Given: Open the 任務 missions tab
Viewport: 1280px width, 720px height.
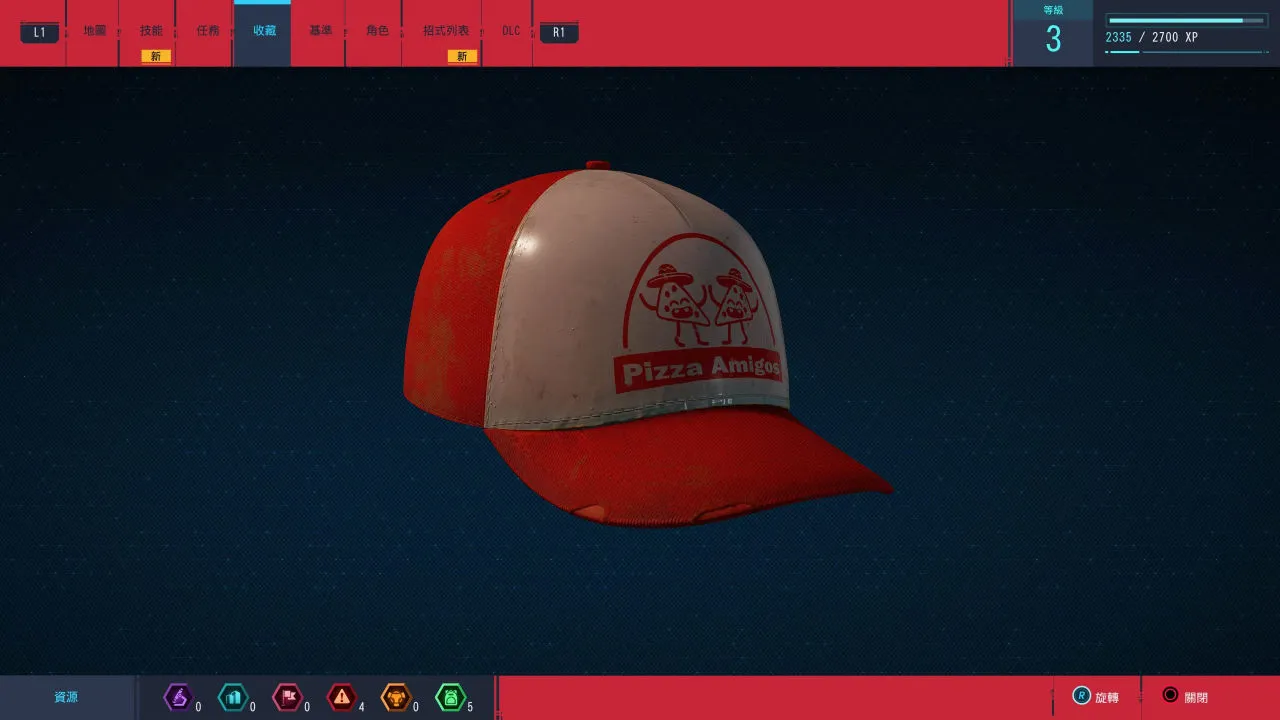Looking at the screenshot, I should 208,31.
